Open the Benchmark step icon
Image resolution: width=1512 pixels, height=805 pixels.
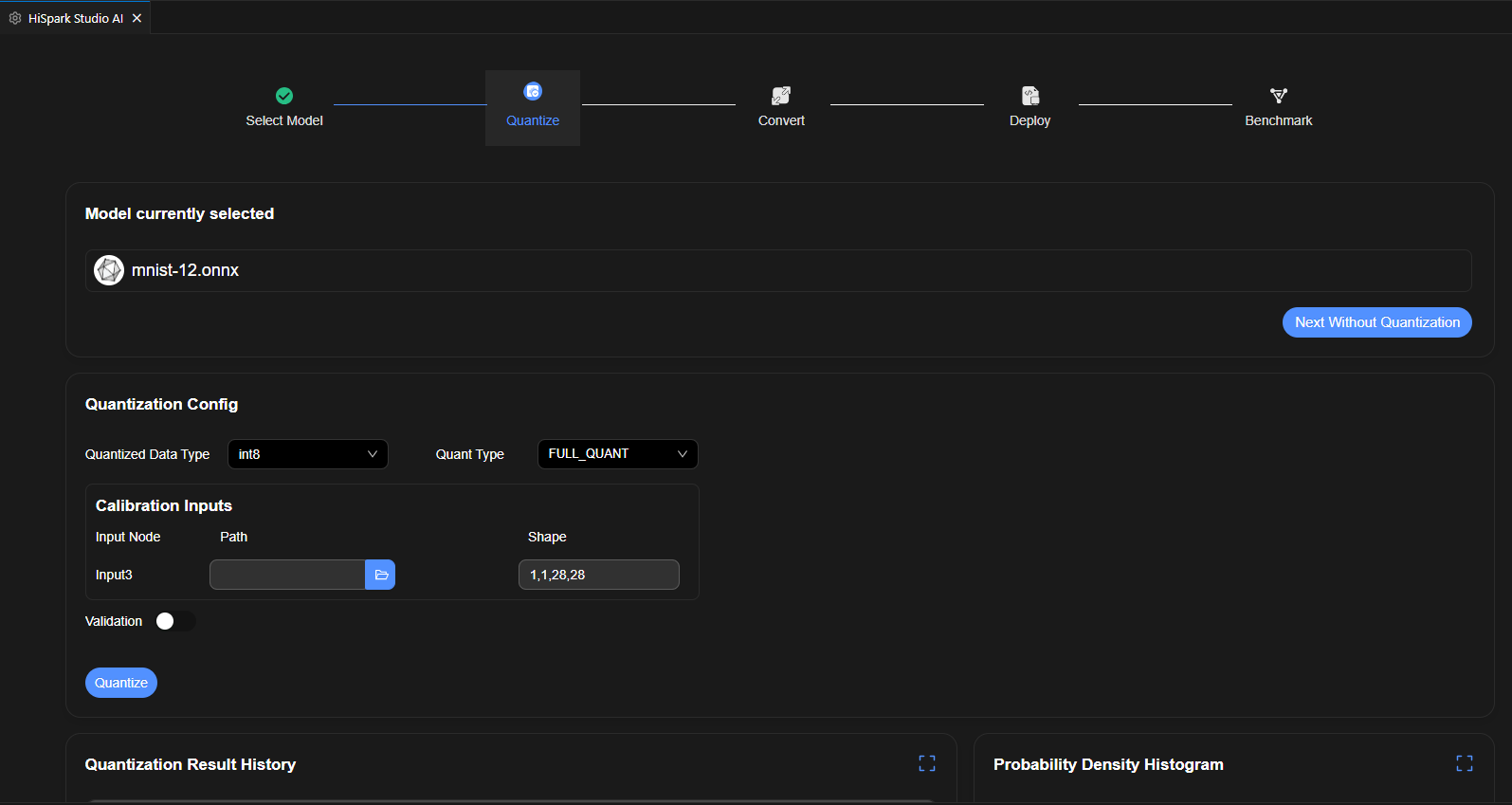[x=1279, y=96]
